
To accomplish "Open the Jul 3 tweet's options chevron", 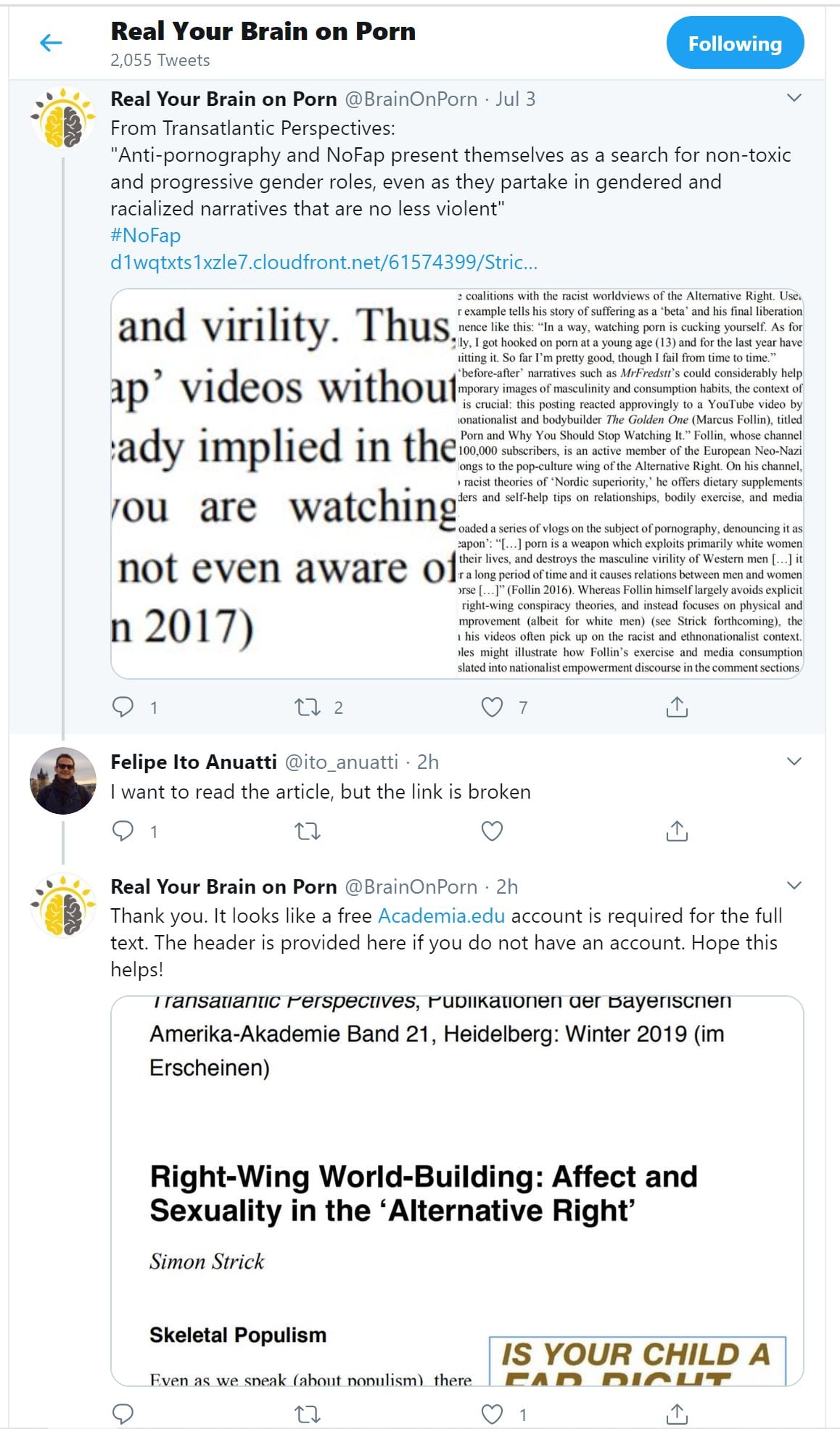I will [794, 98].
